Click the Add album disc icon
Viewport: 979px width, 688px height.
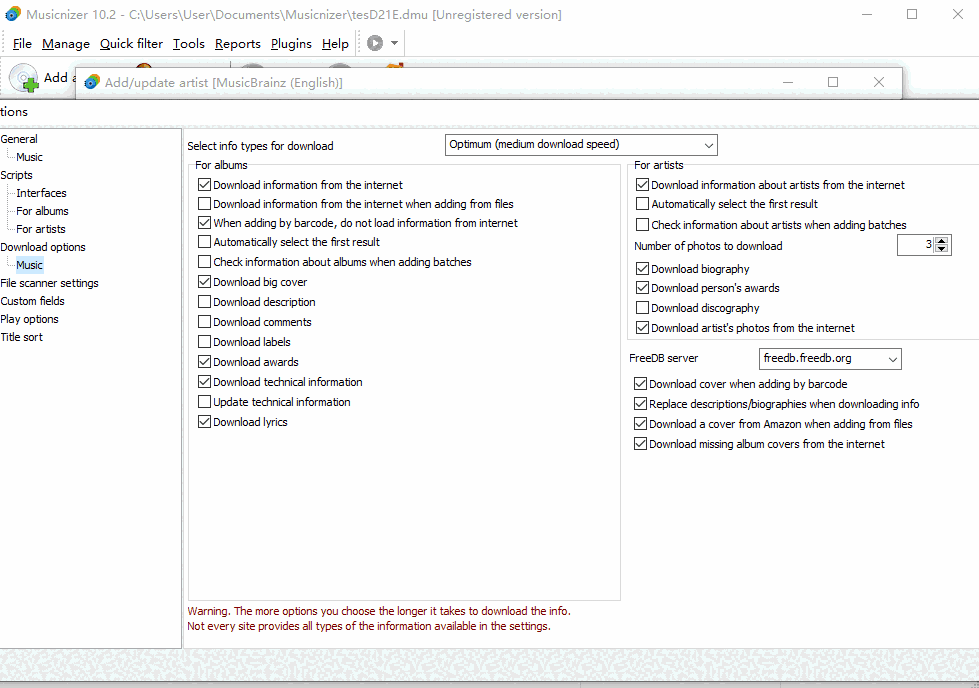(23, 77)
